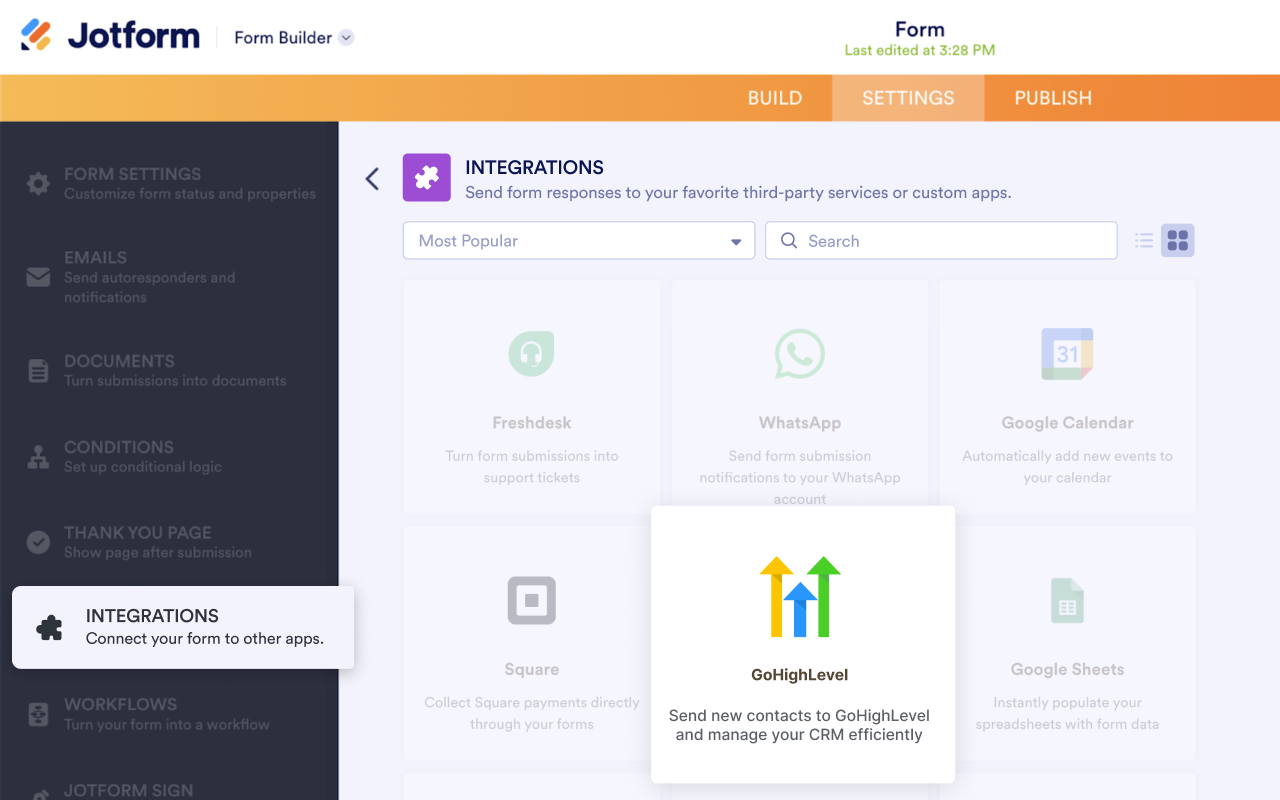Click the Jotform logo
This screenshot has height=800, width=1280.
[110, 36]
